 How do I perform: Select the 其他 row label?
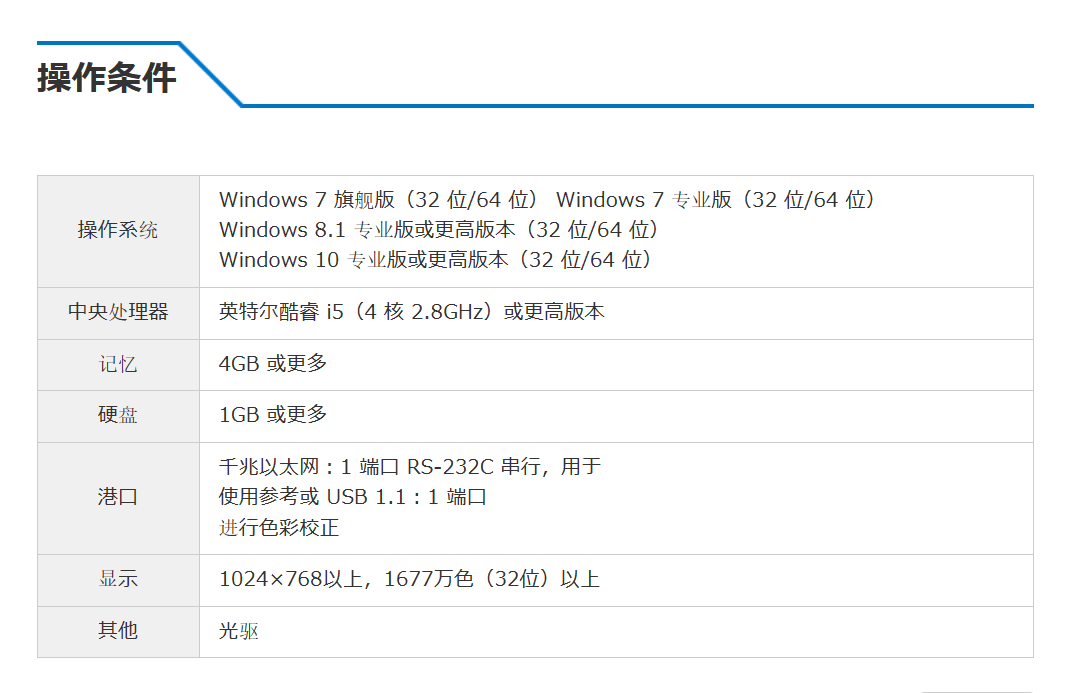tap(118, 631)
